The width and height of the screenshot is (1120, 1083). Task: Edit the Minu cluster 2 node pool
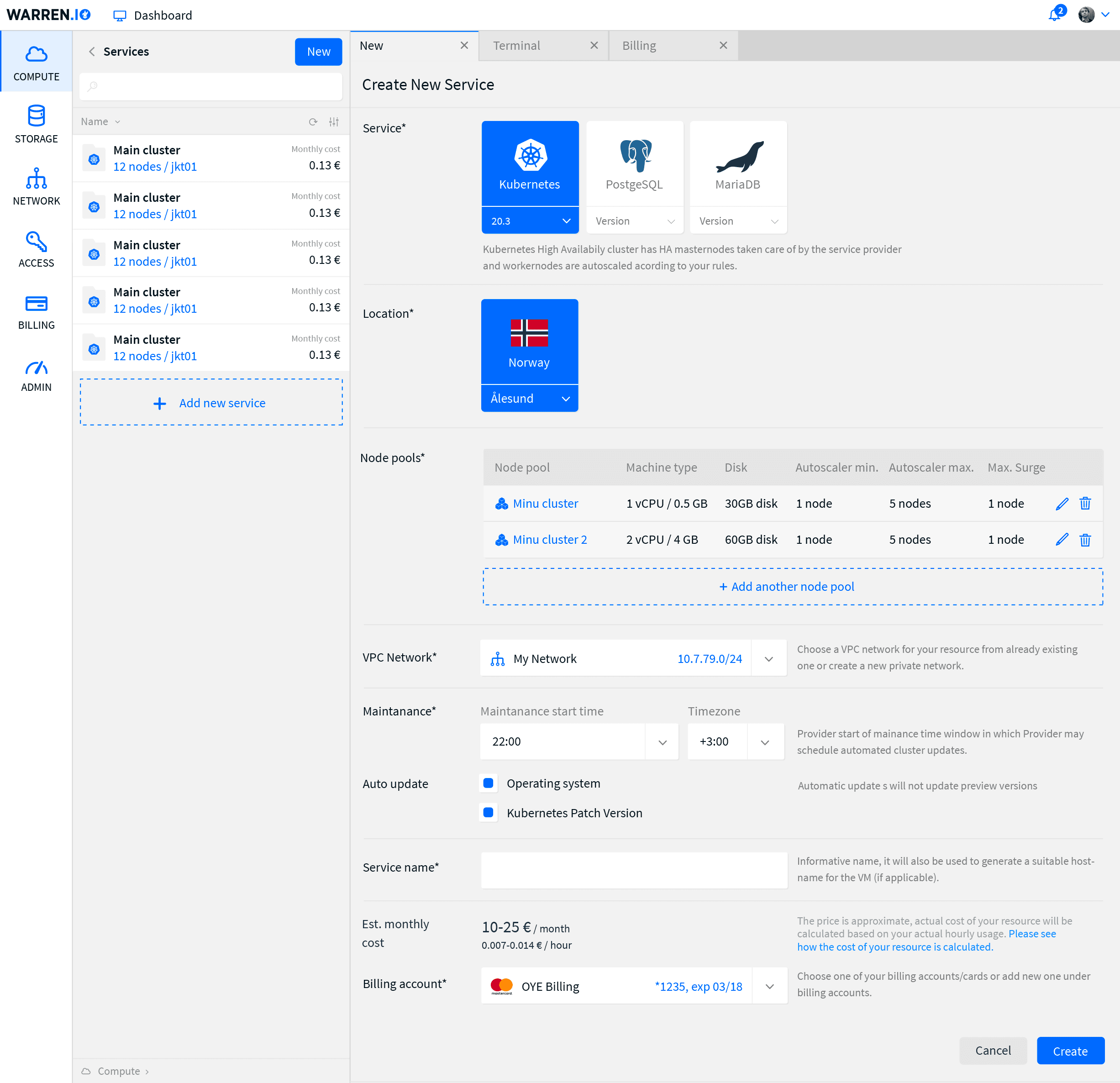pos(1062,540)
